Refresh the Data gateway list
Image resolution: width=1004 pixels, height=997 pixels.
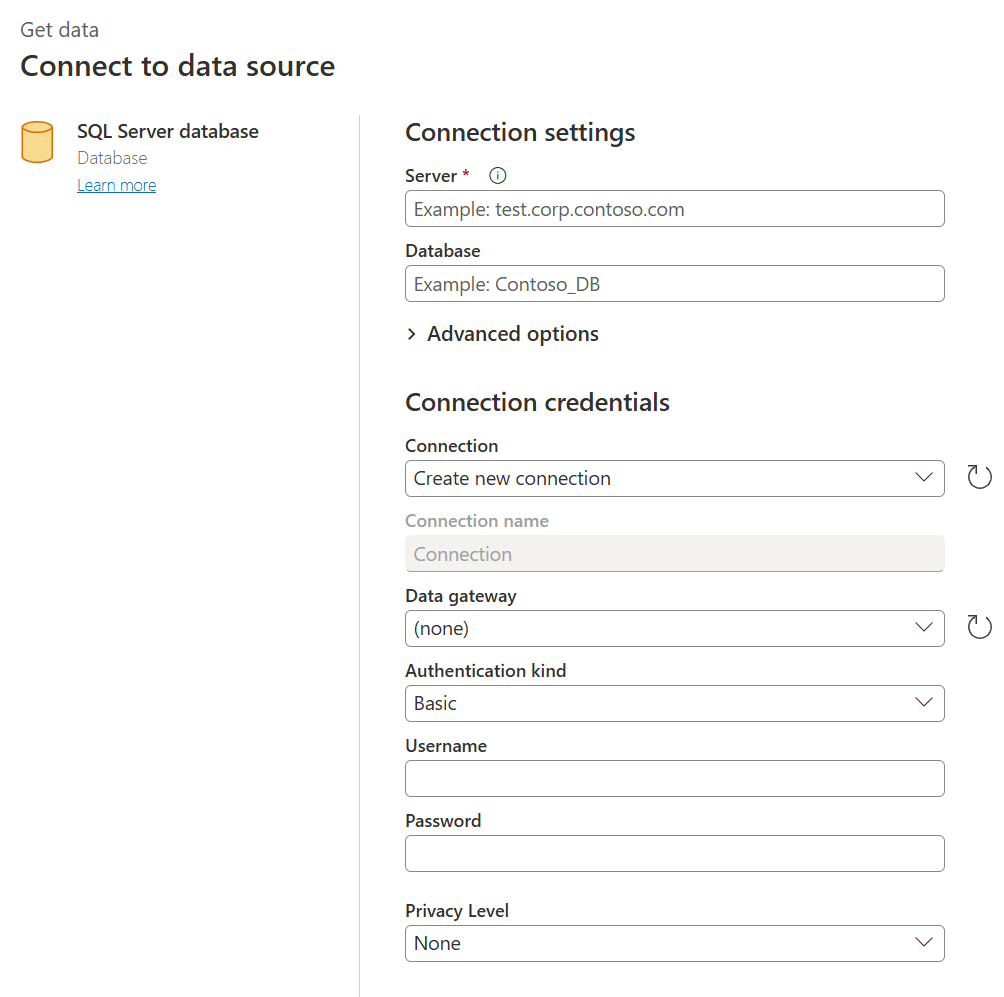click(979, 627)
